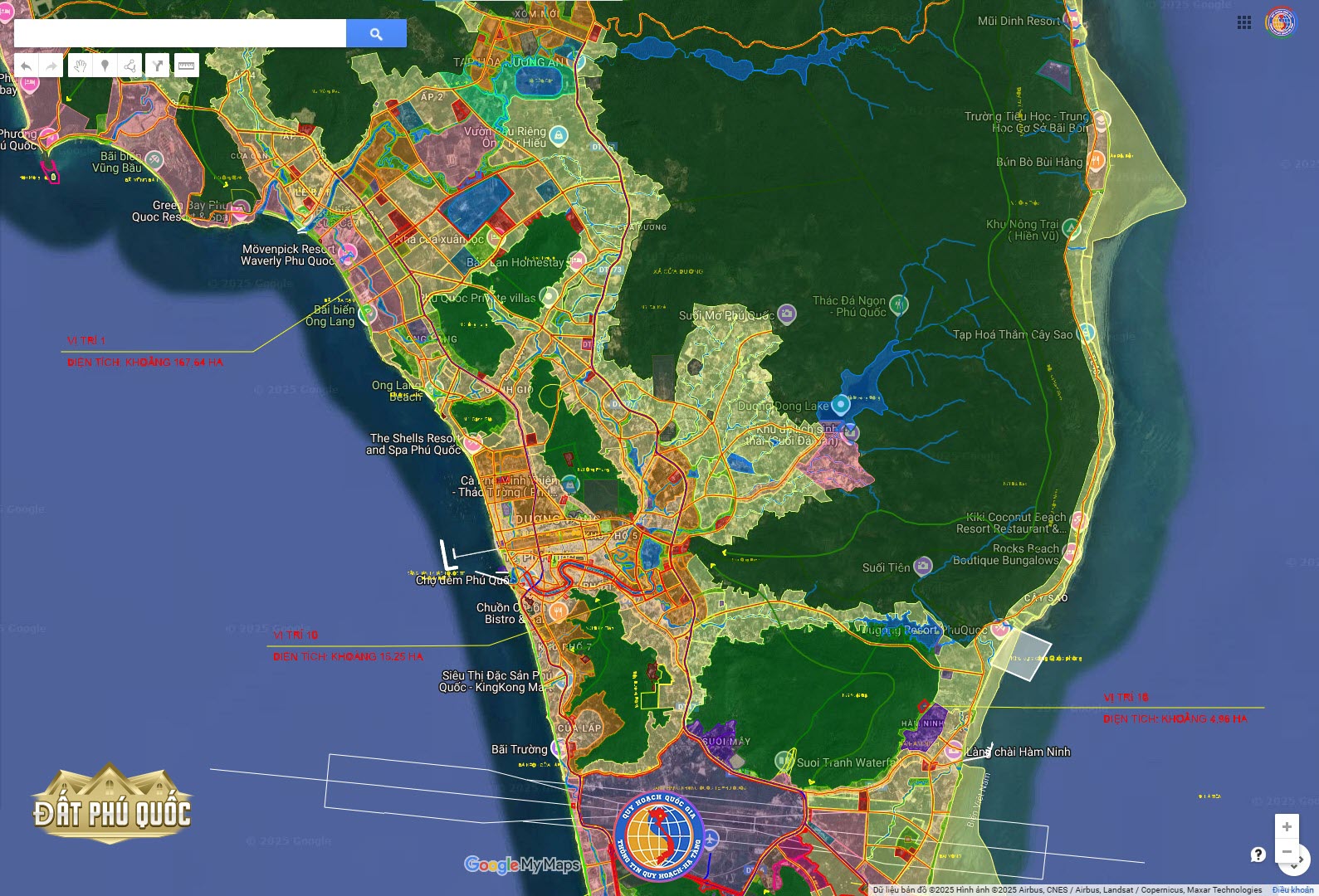Click the 'VỊ TRÍ 10' red label

click(x=296, y=635)
